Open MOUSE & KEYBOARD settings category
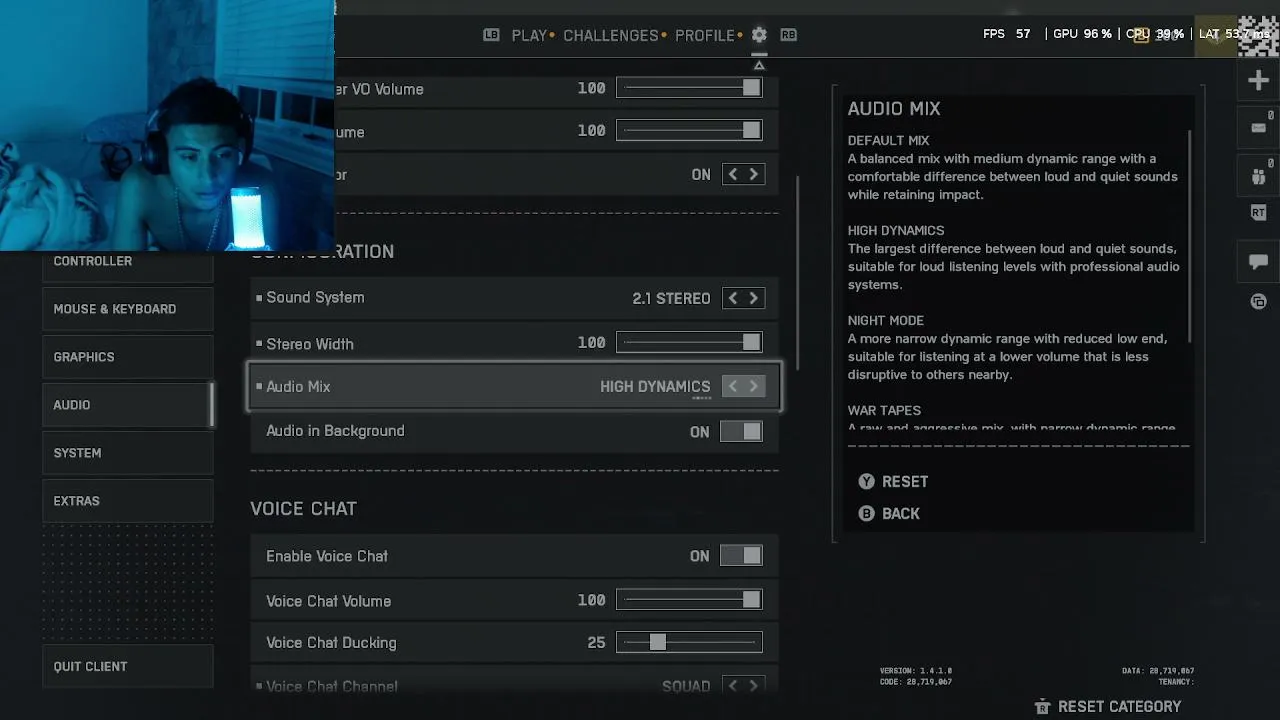 pyautogui.click(x=128, y=309)
